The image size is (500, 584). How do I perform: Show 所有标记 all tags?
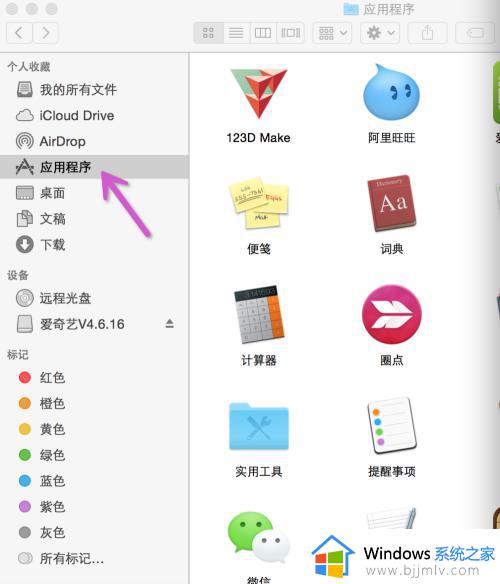click(x=94, y=558)
